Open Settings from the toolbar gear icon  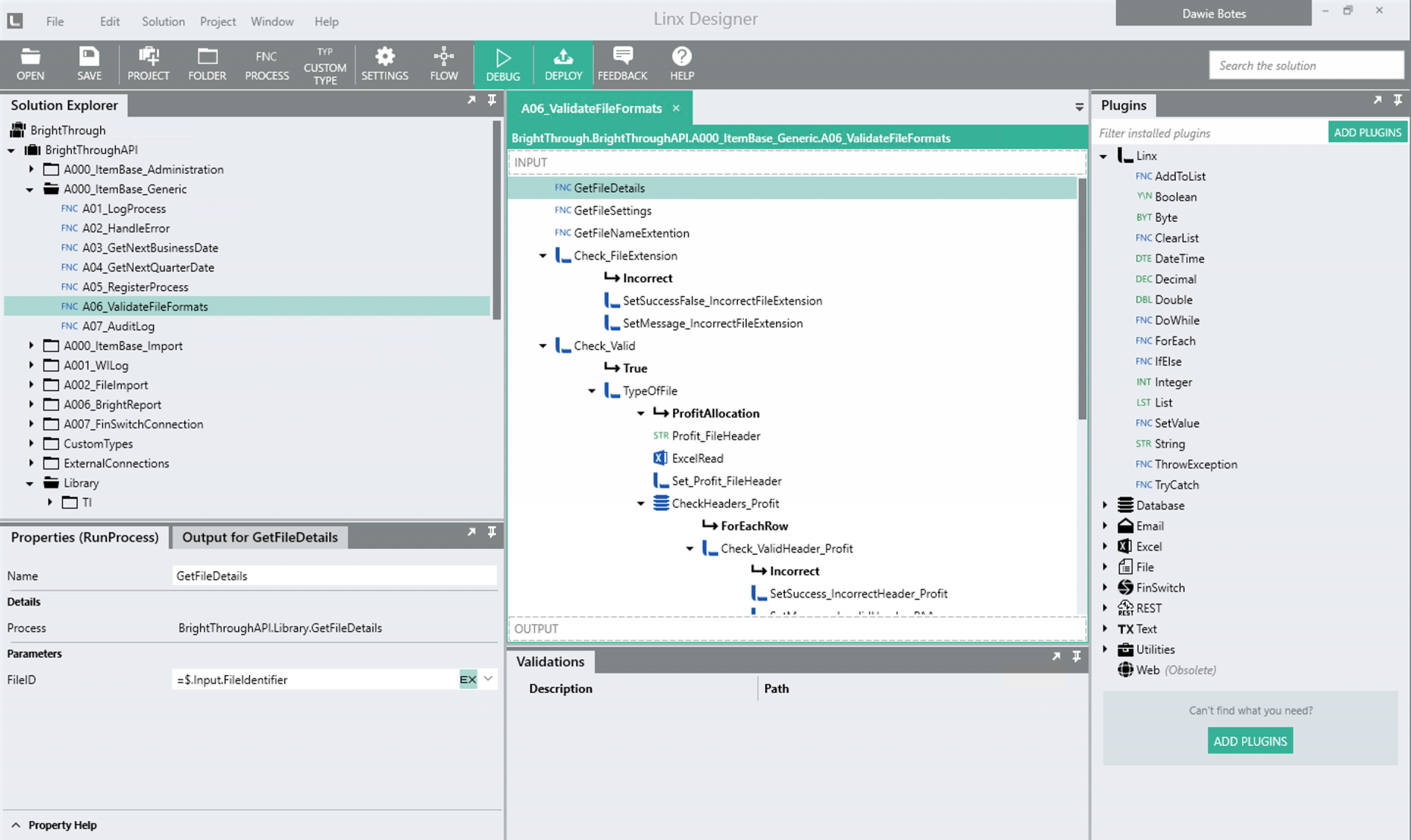coord(385,64)
